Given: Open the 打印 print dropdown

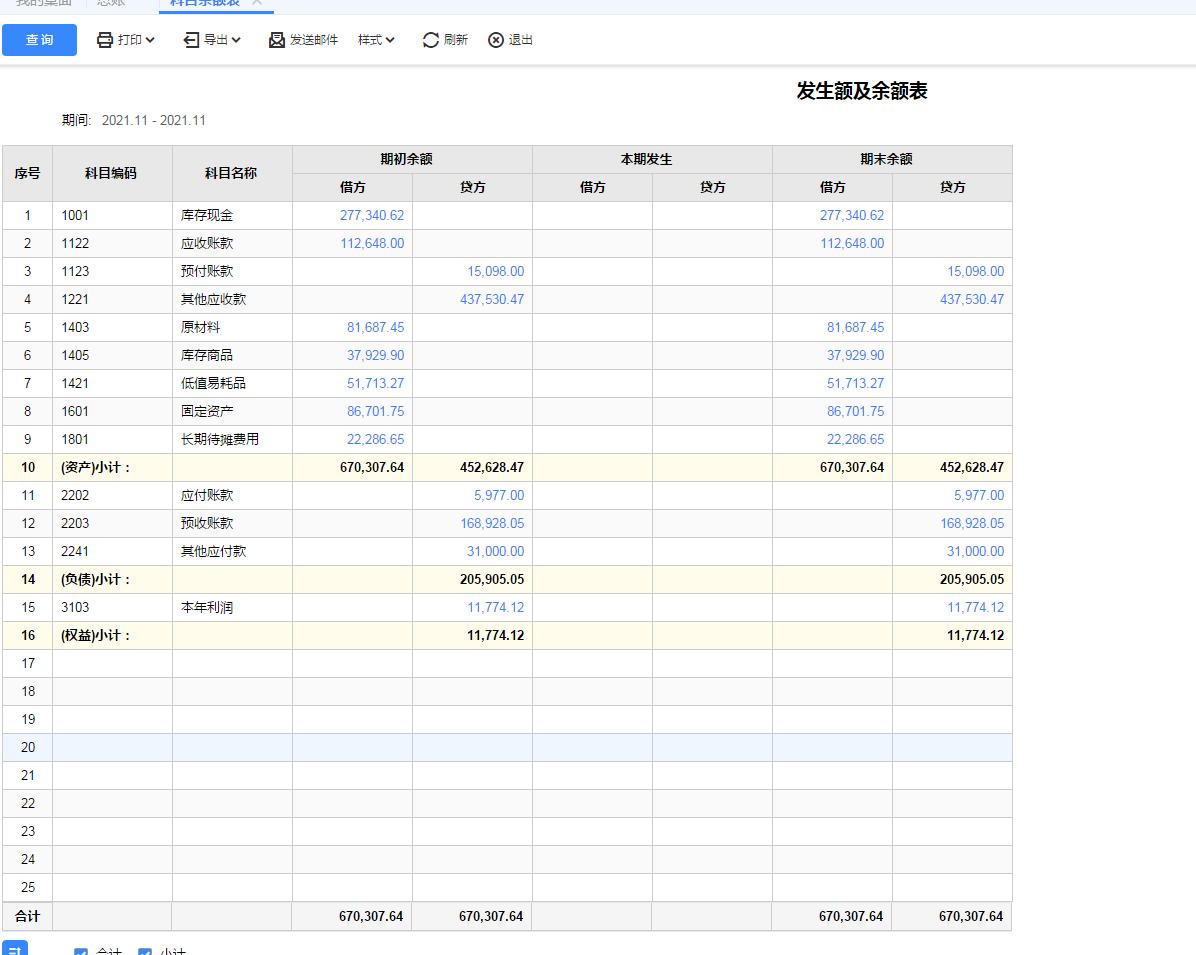Looking at the screenshot, I should (x=126, y=40).
